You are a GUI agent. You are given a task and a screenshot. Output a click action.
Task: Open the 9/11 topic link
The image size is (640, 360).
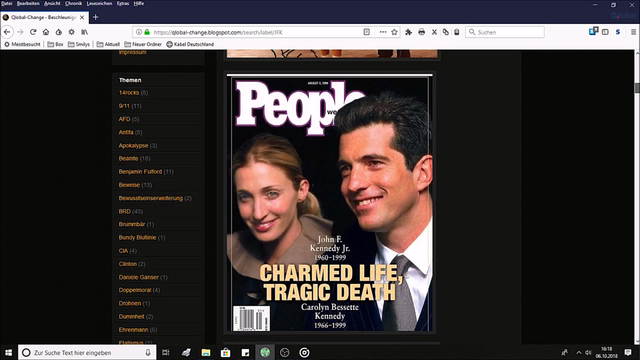coord(124,106)
